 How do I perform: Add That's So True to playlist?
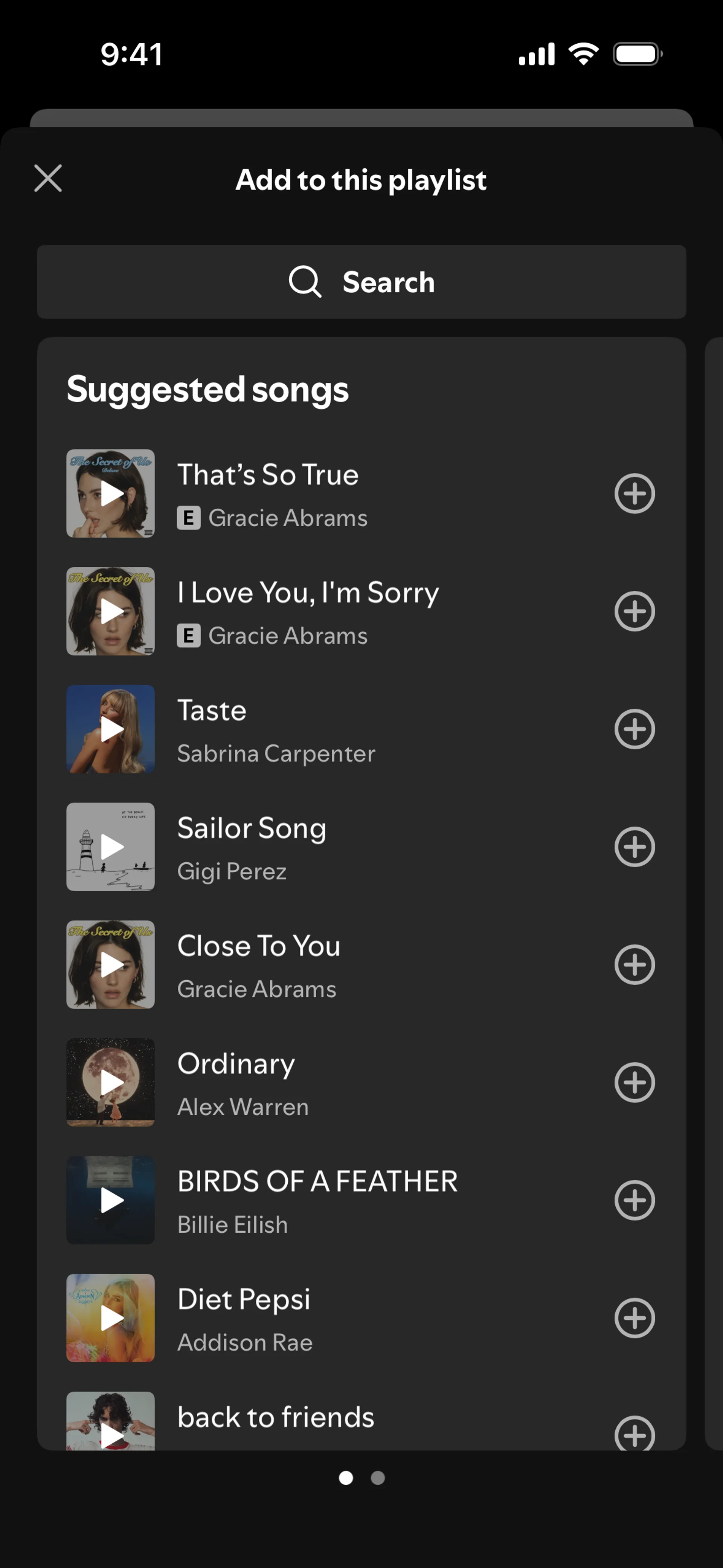[x=634, y=494]
